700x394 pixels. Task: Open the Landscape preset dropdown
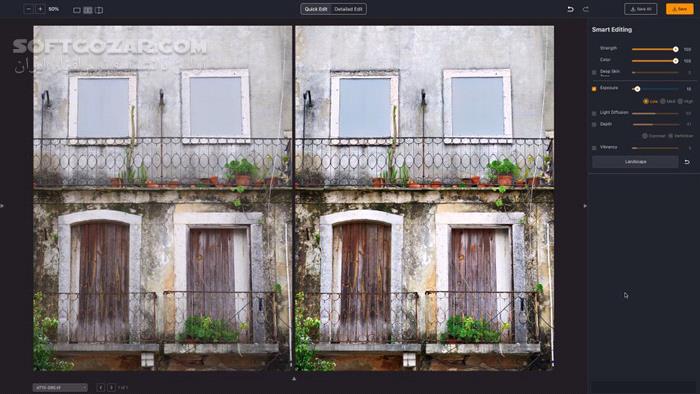point(635,162)
